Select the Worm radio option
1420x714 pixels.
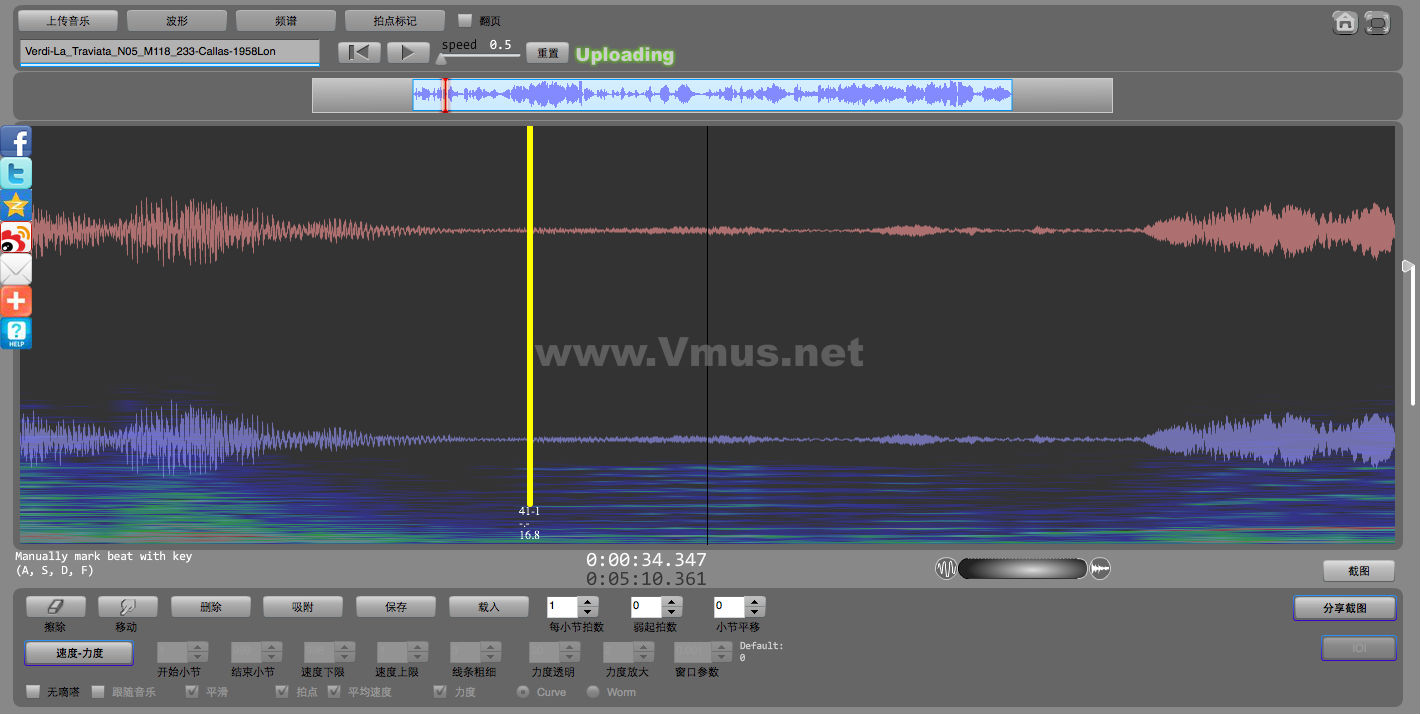tap(593, 691)
